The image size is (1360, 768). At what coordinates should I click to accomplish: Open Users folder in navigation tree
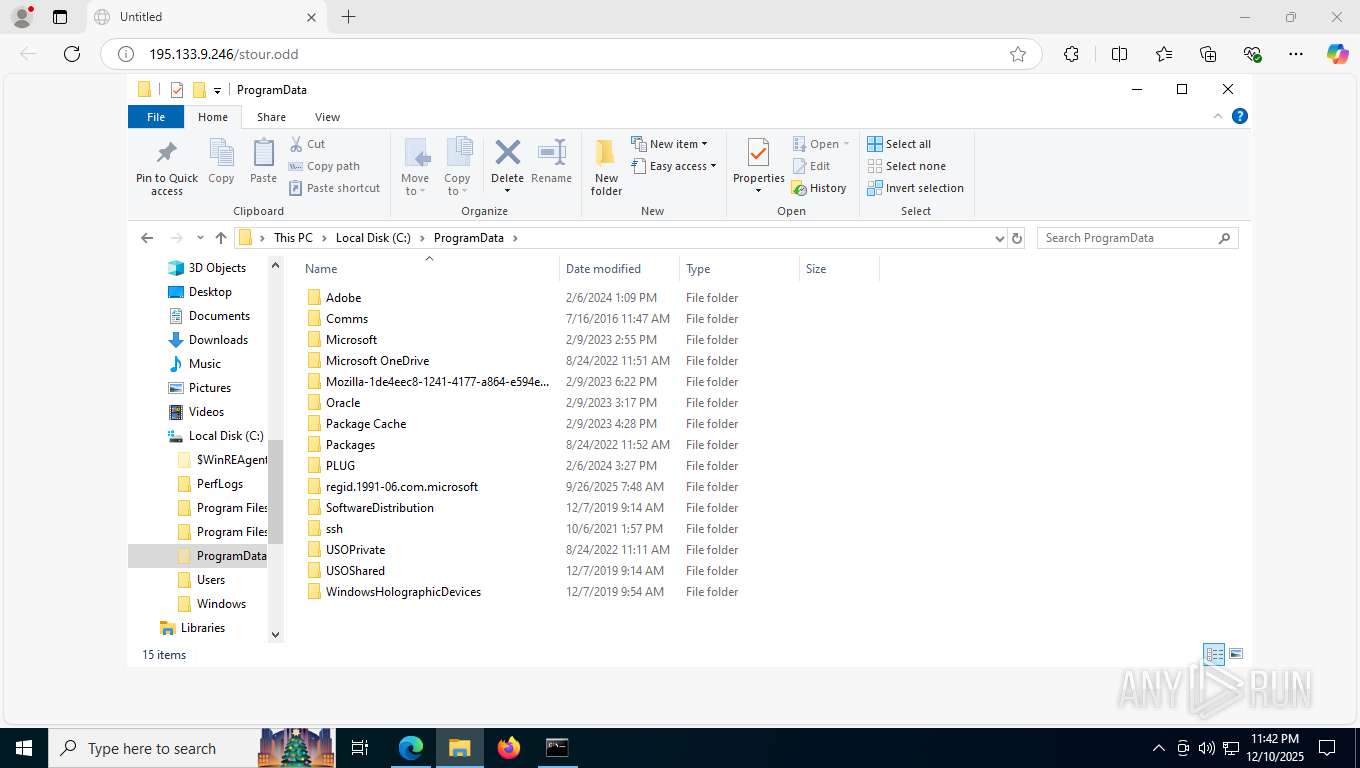point(211,580)
